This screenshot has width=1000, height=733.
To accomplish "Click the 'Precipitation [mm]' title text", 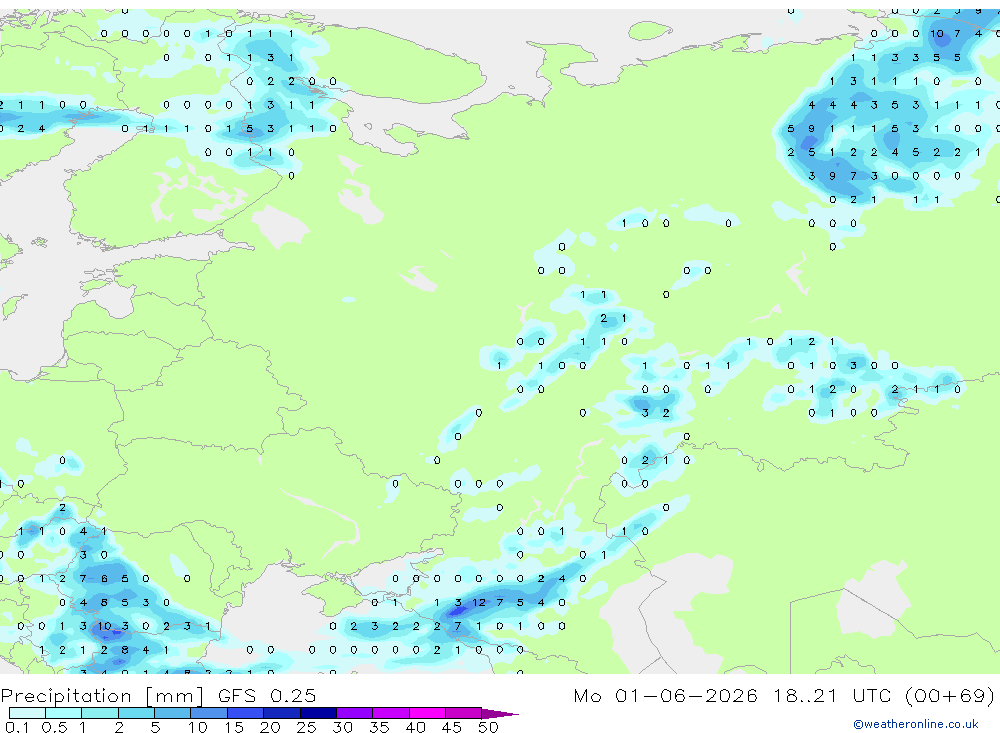I will pyautogui.click(x=102, y=696).
